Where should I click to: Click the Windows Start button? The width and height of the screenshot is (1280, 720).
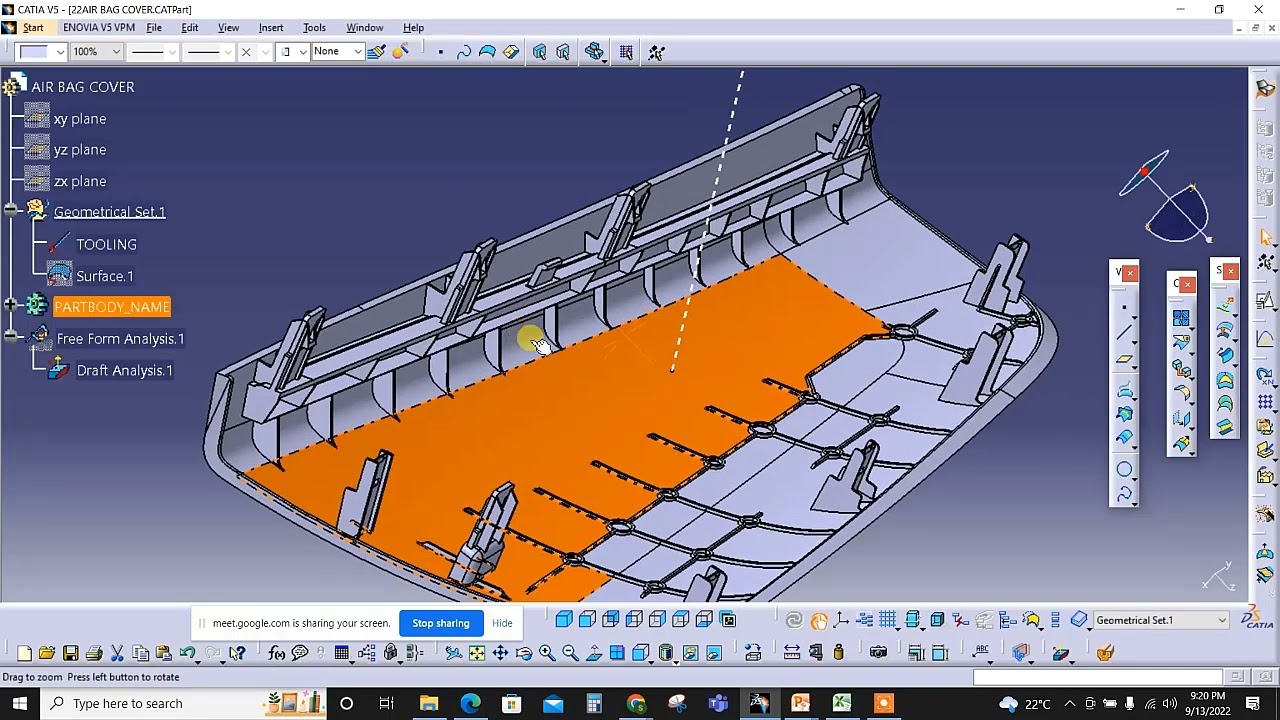tap(20, 703)
